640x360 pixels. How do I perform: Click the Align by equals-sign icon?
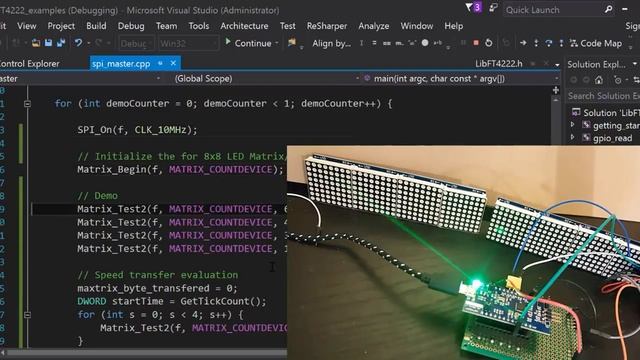[374, 43]
